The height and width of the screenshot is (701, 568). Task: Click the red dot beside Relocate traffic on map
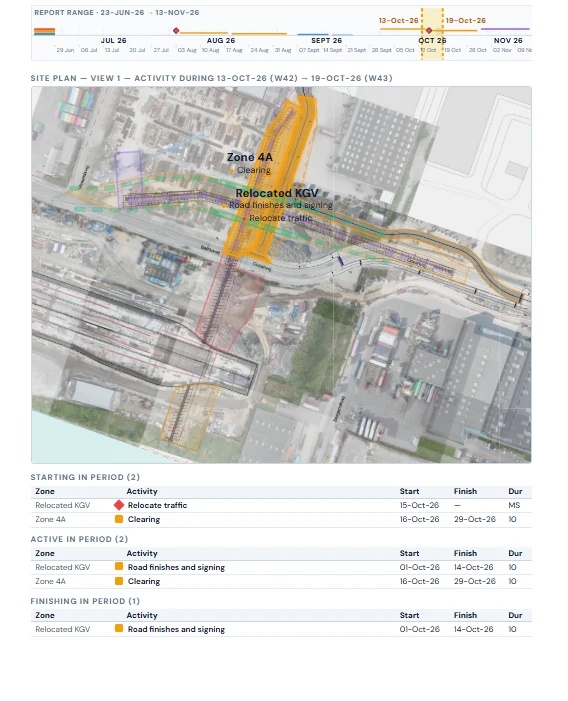coord(244,219)
